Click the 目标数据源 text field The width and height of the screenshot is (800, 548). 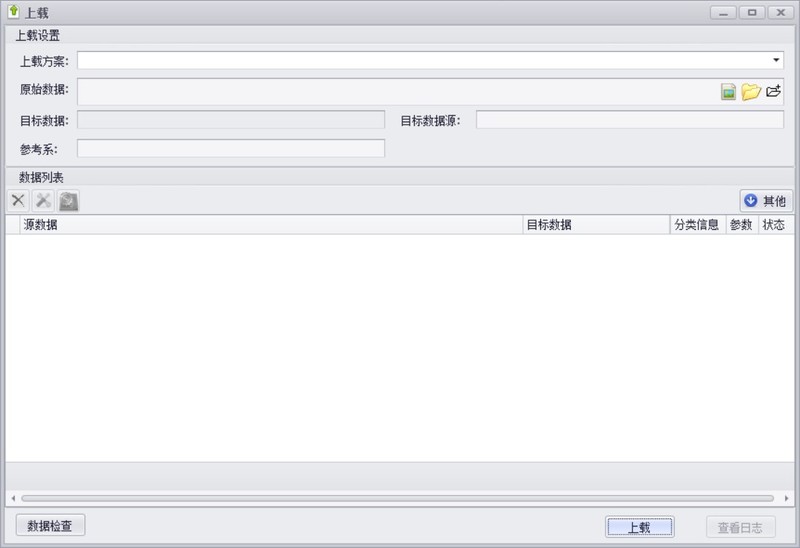click(x=629, y=120)
